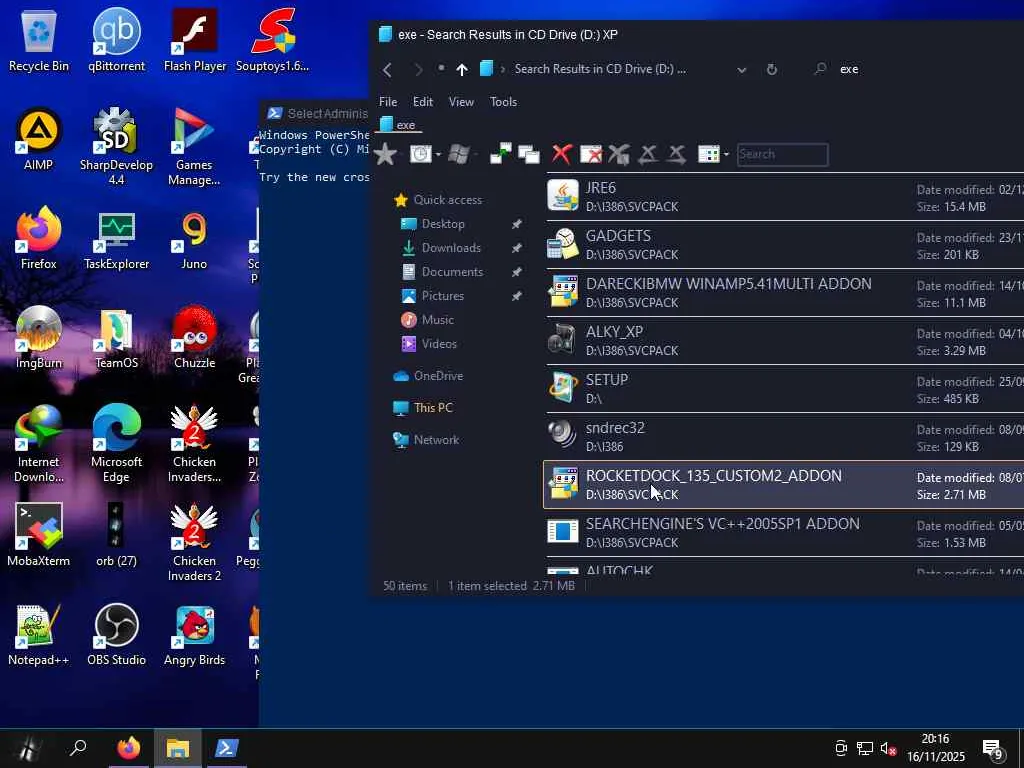Select SEARCHENGINE'S VC++2005SP1 ADDON result
The image size is (1024, 768).
pos(784,532)
